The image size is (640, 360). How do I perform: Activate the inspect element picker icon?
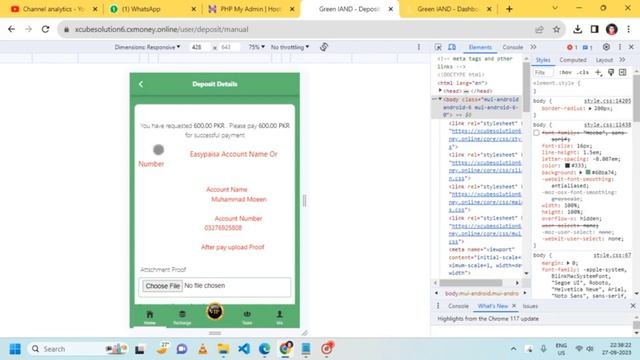tap(438, 47)
